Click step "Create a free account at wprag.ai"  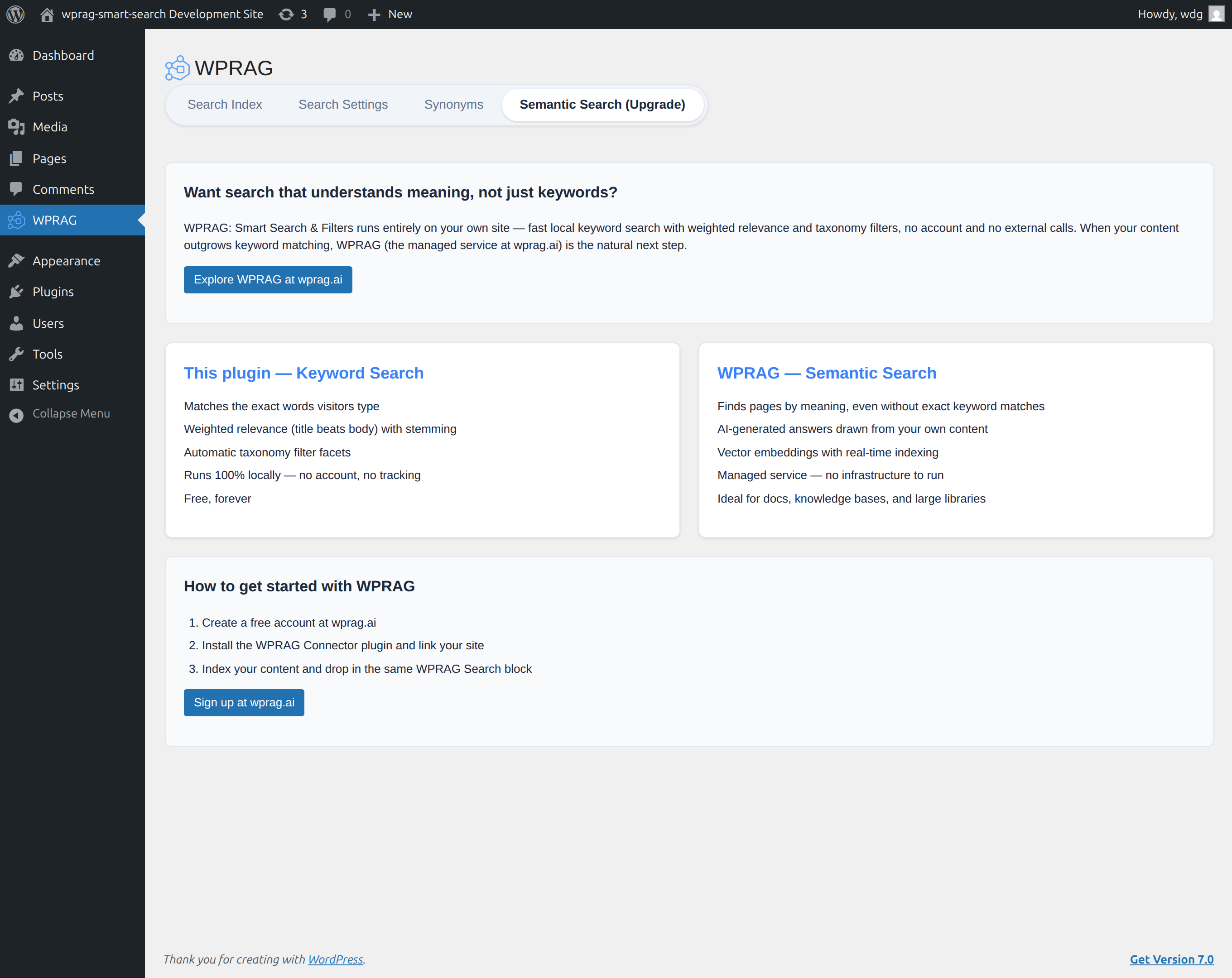click(x=289, y=623)
